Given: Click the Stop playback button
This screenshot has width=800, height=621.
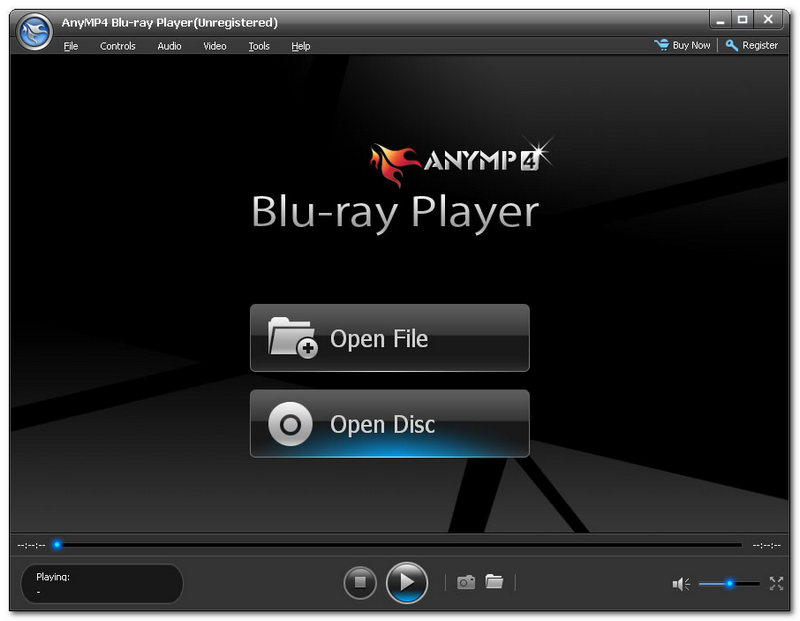Looking at the screenshot, I should coord(360,582).
